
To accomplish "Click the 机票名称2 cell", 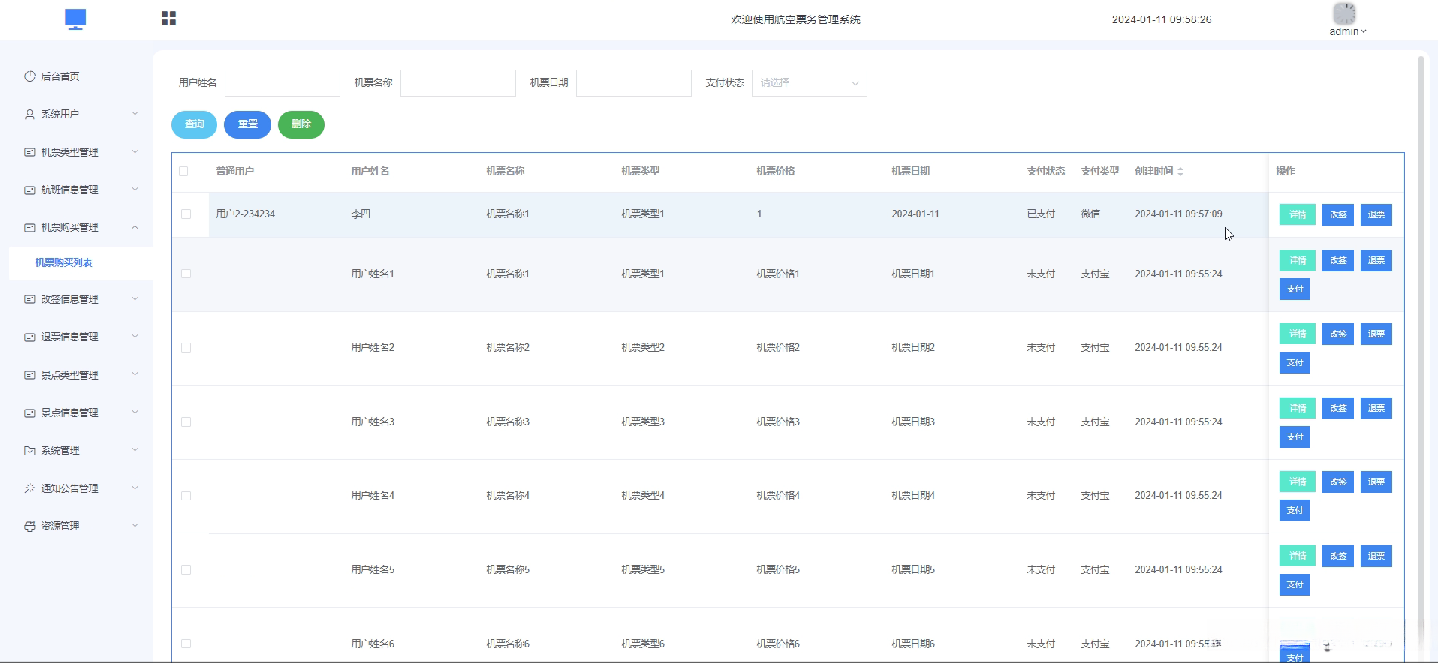I will click(x=508, y=348).
